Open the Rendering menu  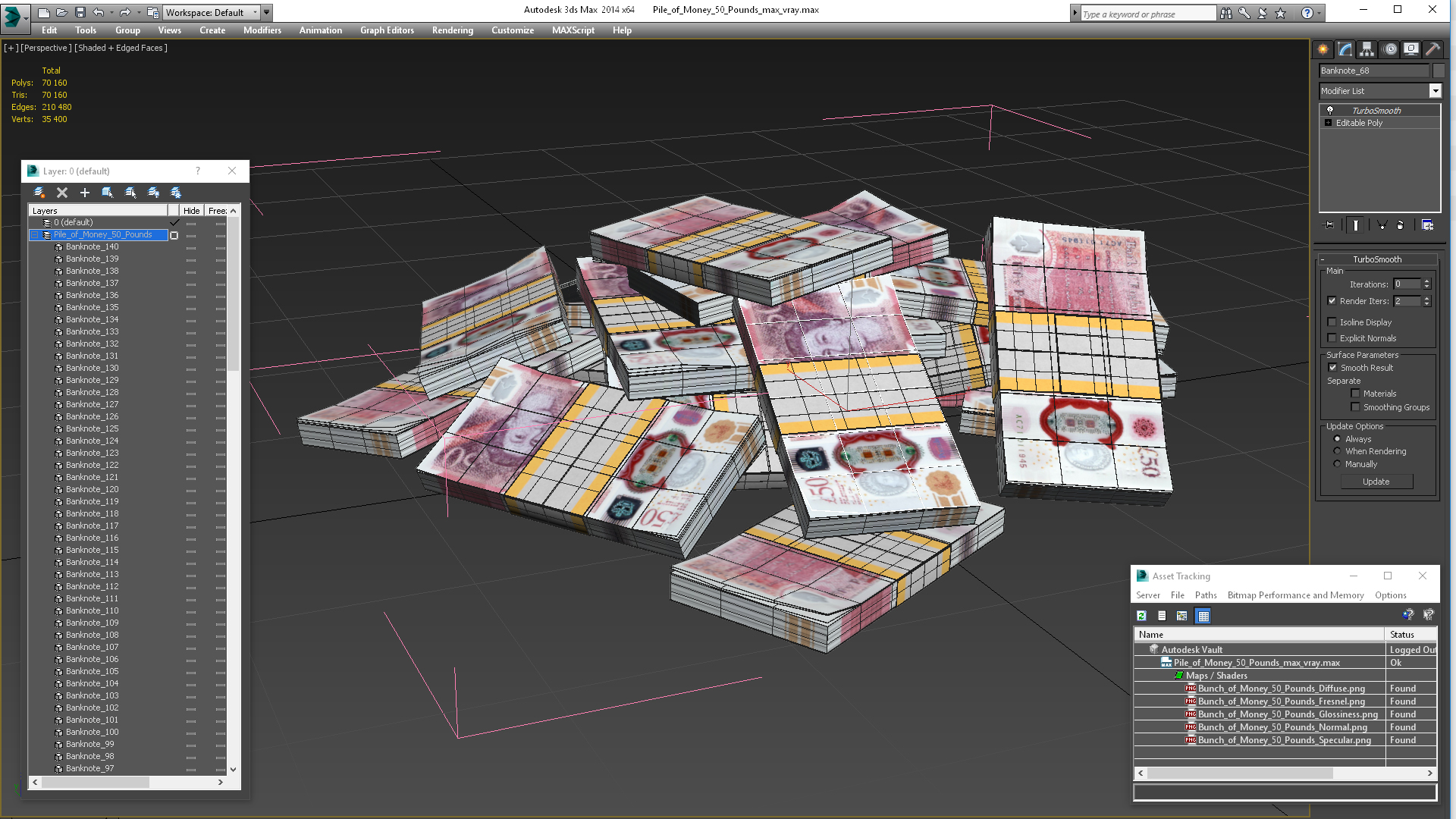[453, 30]
